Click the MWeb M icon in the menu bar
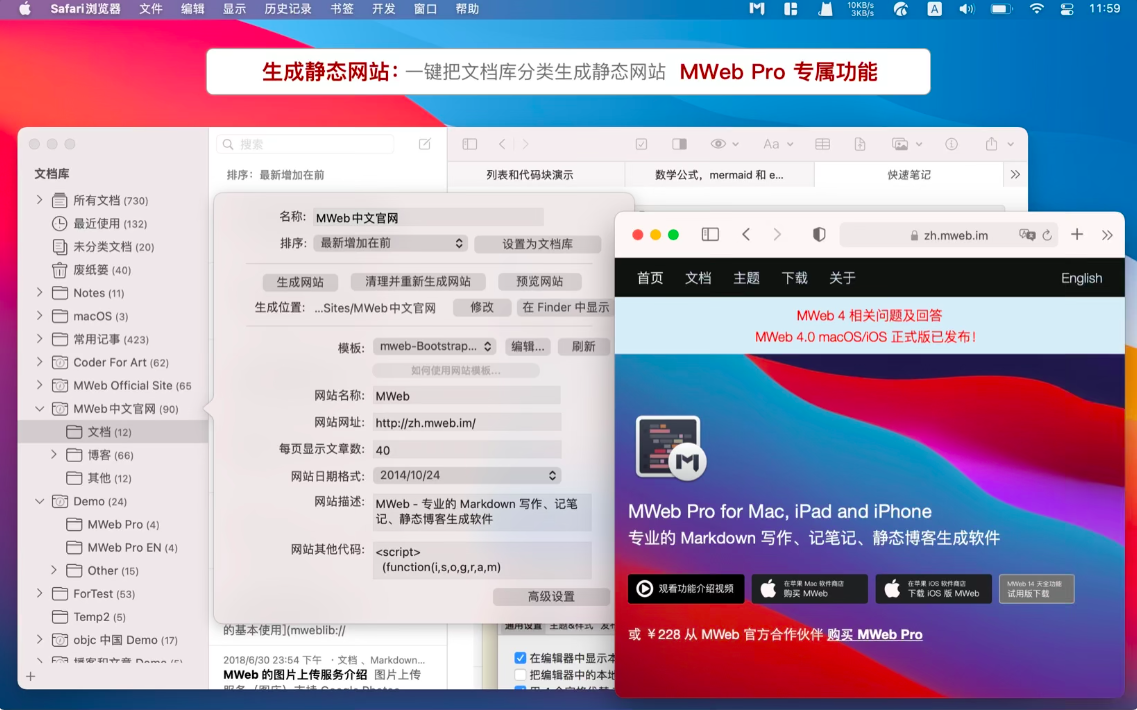This screenshot has width=1137, height=710. pyautogui.click(x=756, y=9)
